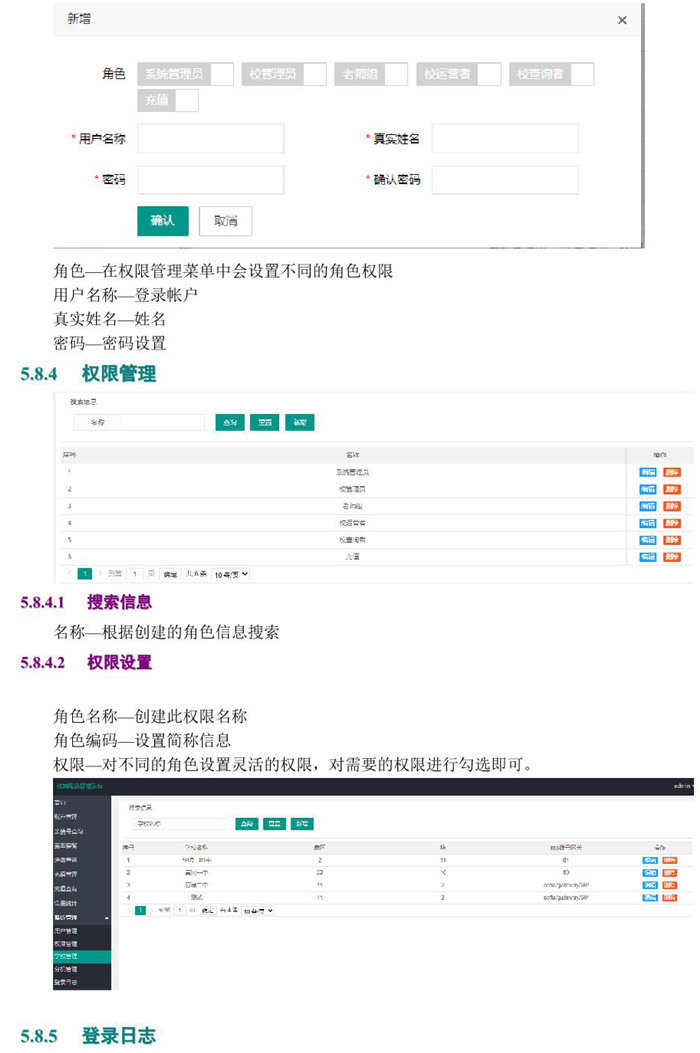This screenshot has width=700, height=1053.
Task: Focus the 真实姓名 text box
Action: click(x=505, y=139)
